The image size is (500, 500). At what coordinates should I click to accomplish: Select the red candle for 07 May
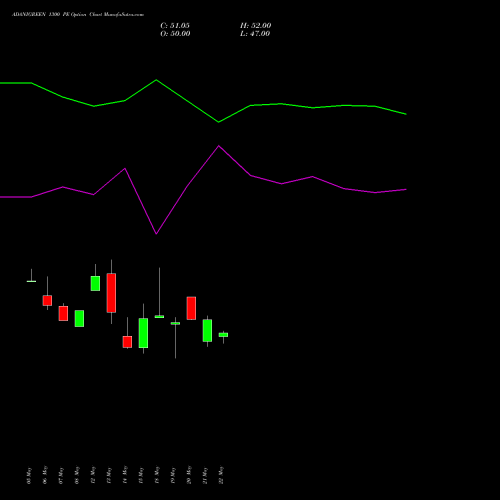[x=63, y=313]
